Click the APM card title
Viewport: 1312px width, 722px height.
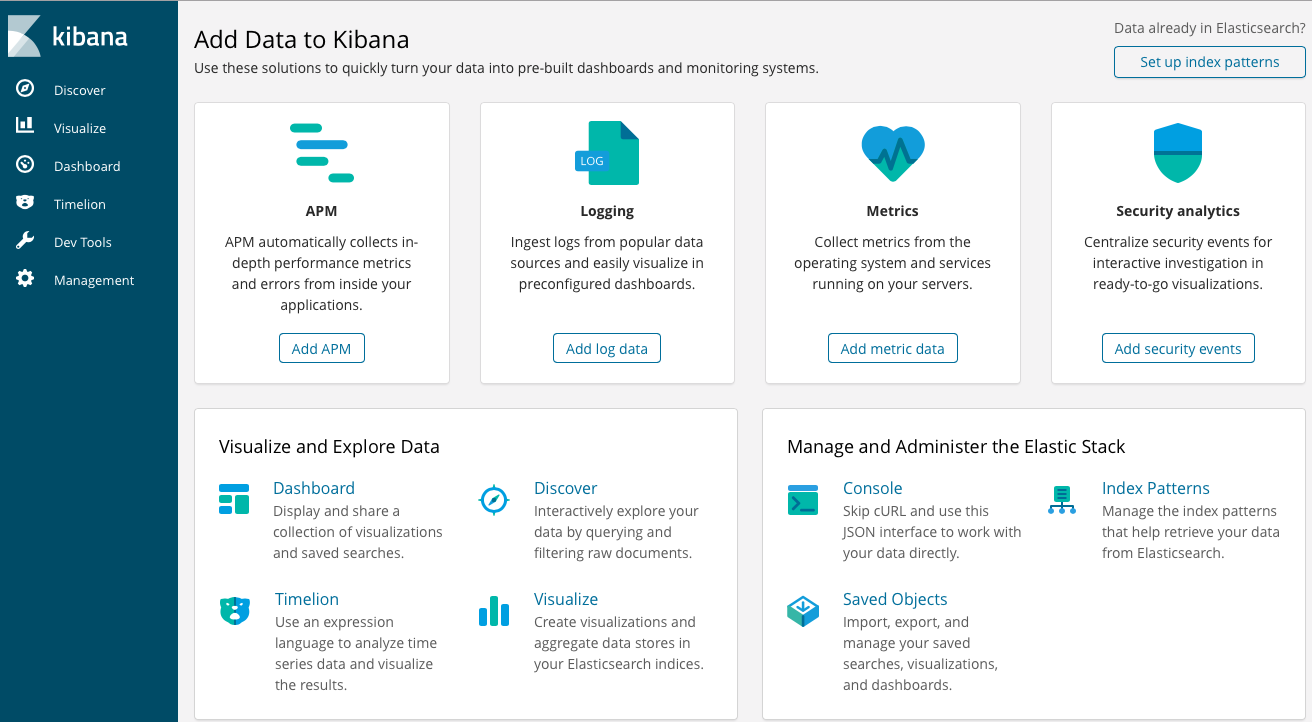(x=322, y=211)
